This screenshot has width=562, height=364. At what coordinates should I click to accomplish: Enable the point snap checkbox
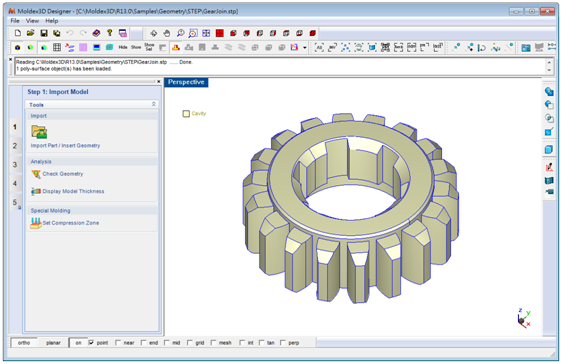point(91,343)
